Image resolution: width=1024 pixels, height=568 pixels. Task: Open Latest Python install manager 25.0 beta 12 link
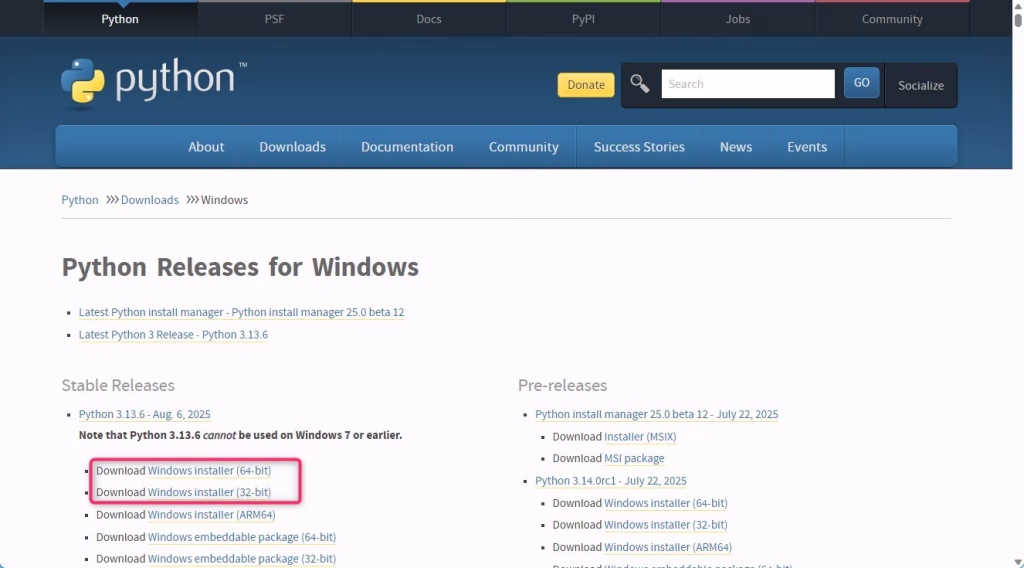(x=242, y=312)
